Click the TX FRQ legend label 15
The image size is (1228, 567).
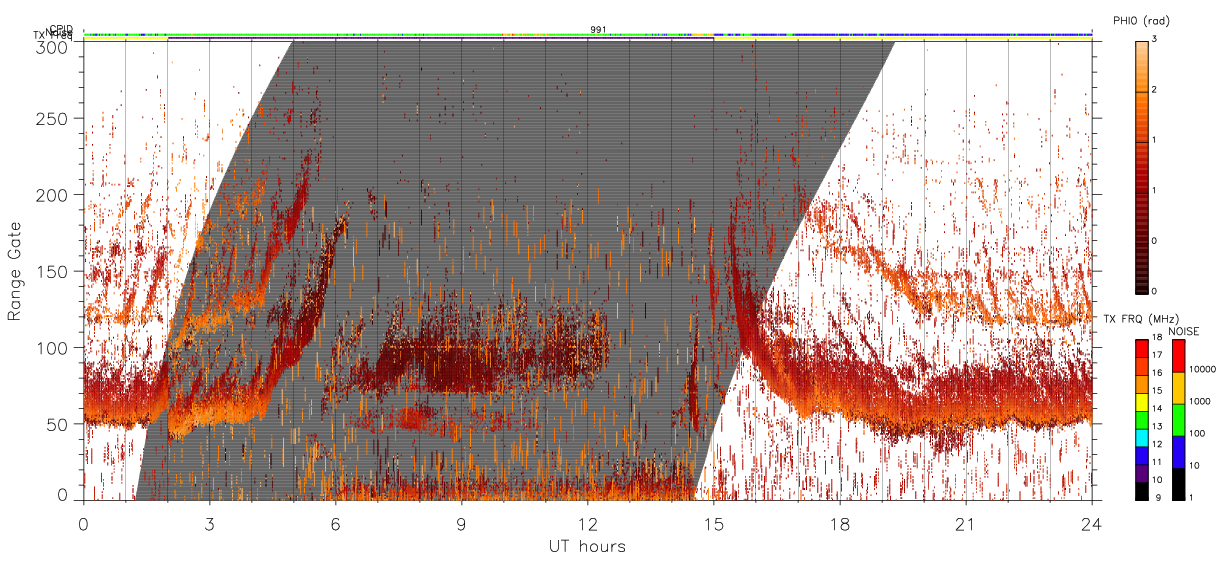click(x=1157, y=390)
